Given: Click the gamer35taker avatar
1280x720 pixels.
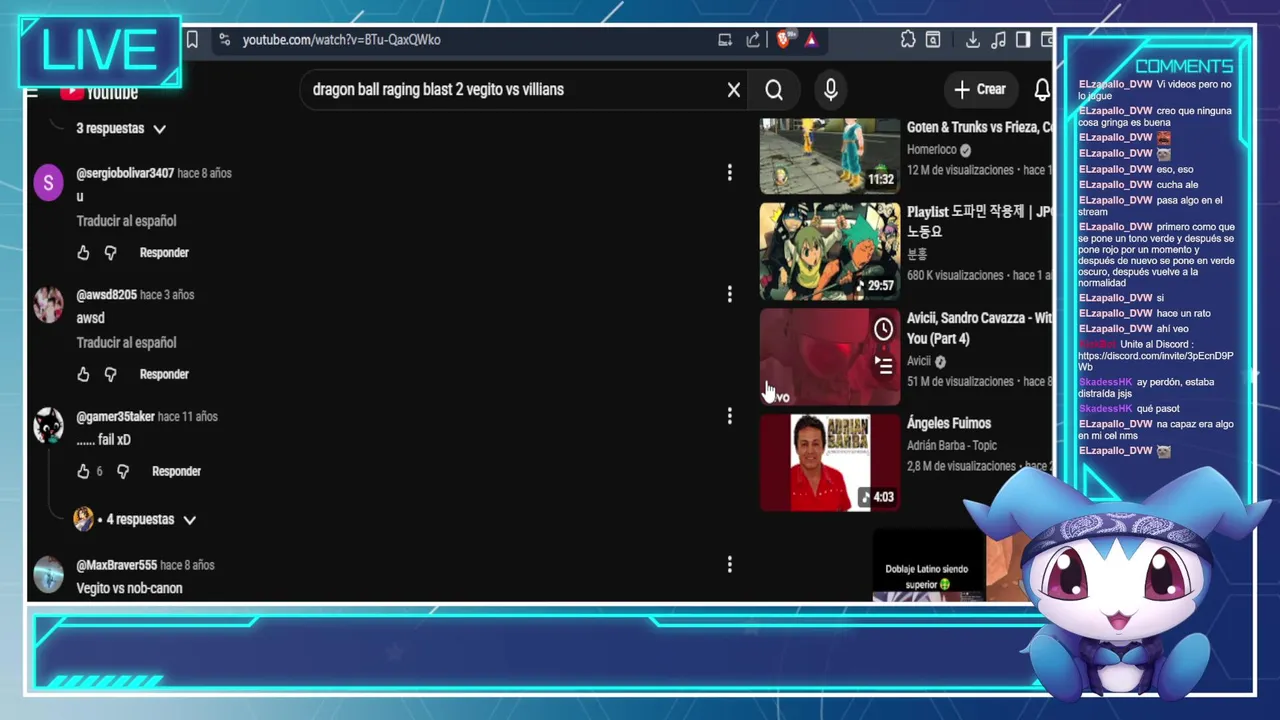Looking at the screenshot, I should (48, 427).
